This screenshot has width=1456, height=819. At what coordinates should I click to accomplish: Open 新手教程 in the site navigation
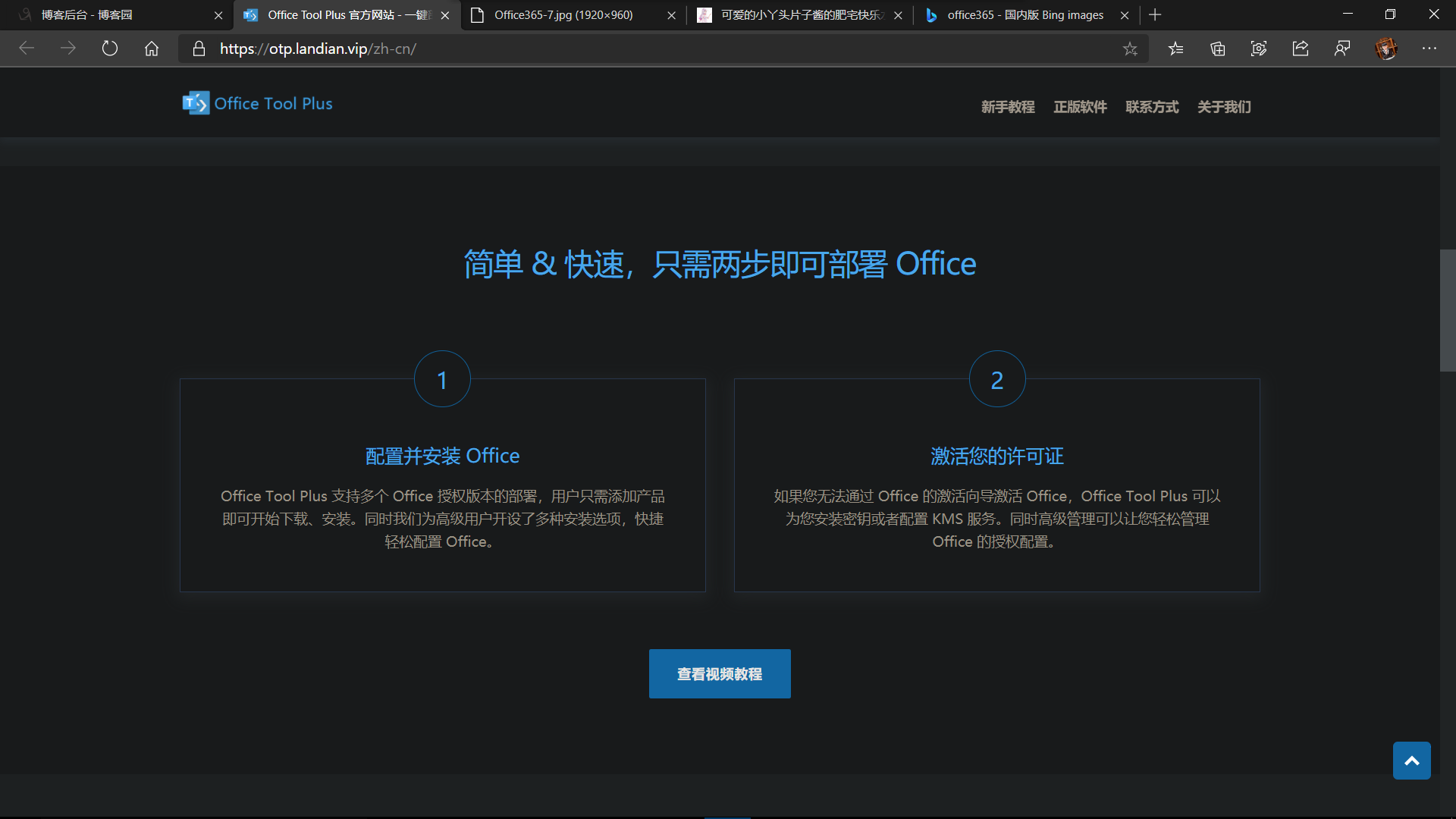point(1008,107)
